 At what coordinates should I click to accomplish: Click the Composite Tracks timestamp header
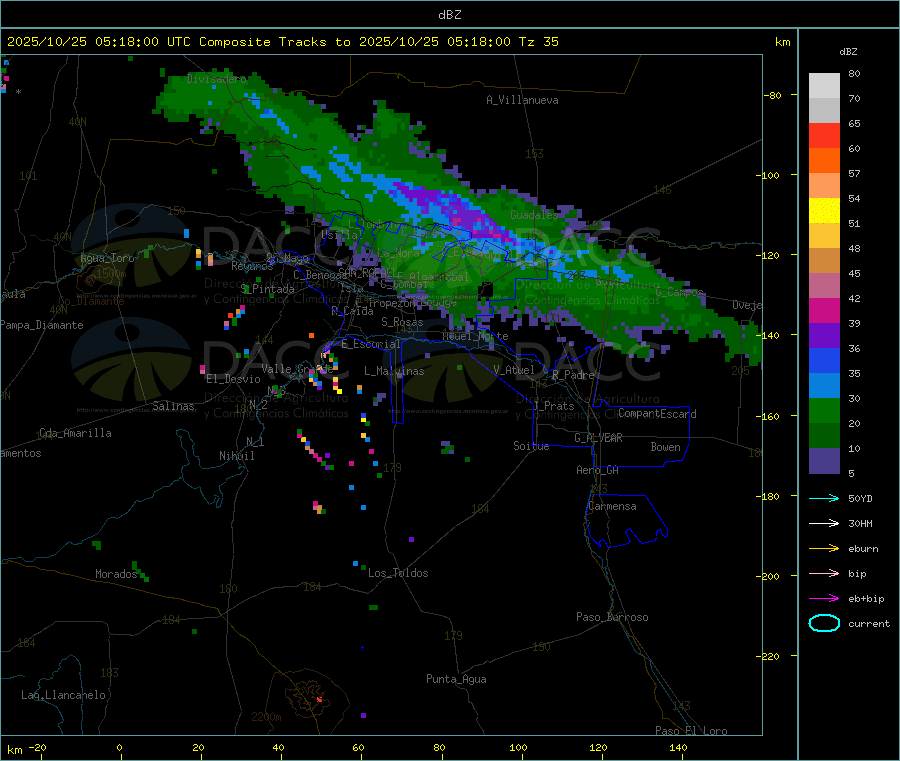pyautogui.click(x=283, y=42)
